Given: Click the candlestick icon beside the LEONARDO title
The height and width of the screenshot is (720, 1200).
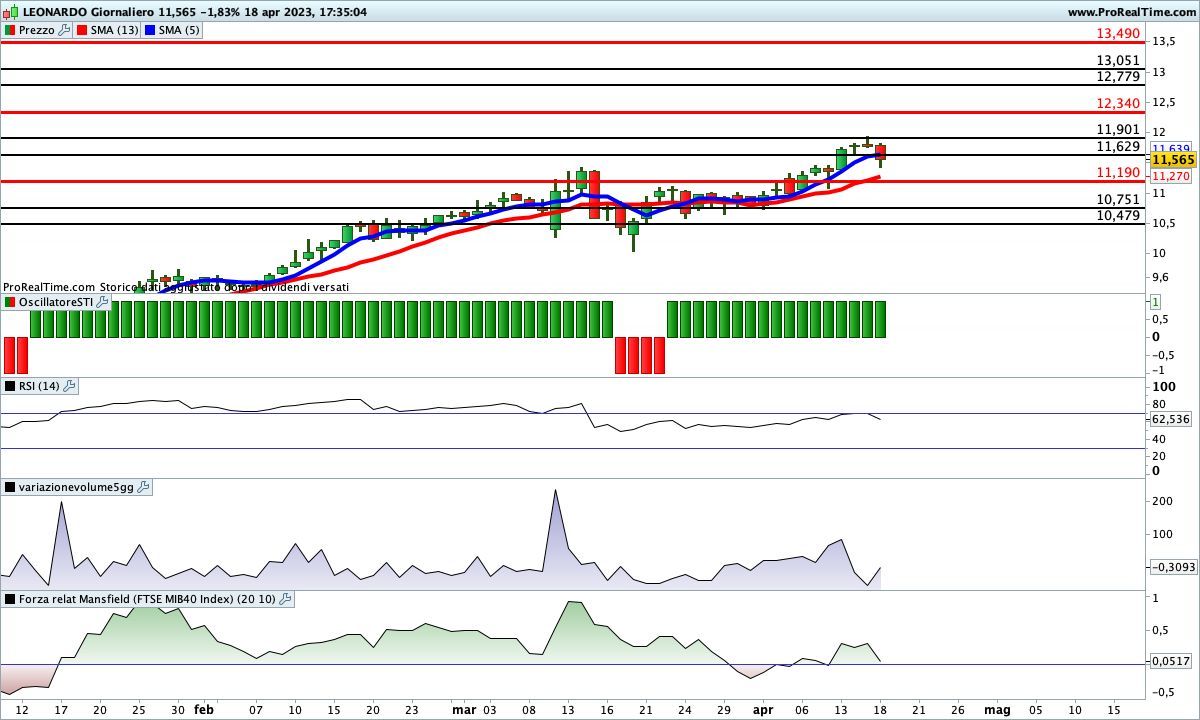Looking at the screenshot, I should click(9, 12).
